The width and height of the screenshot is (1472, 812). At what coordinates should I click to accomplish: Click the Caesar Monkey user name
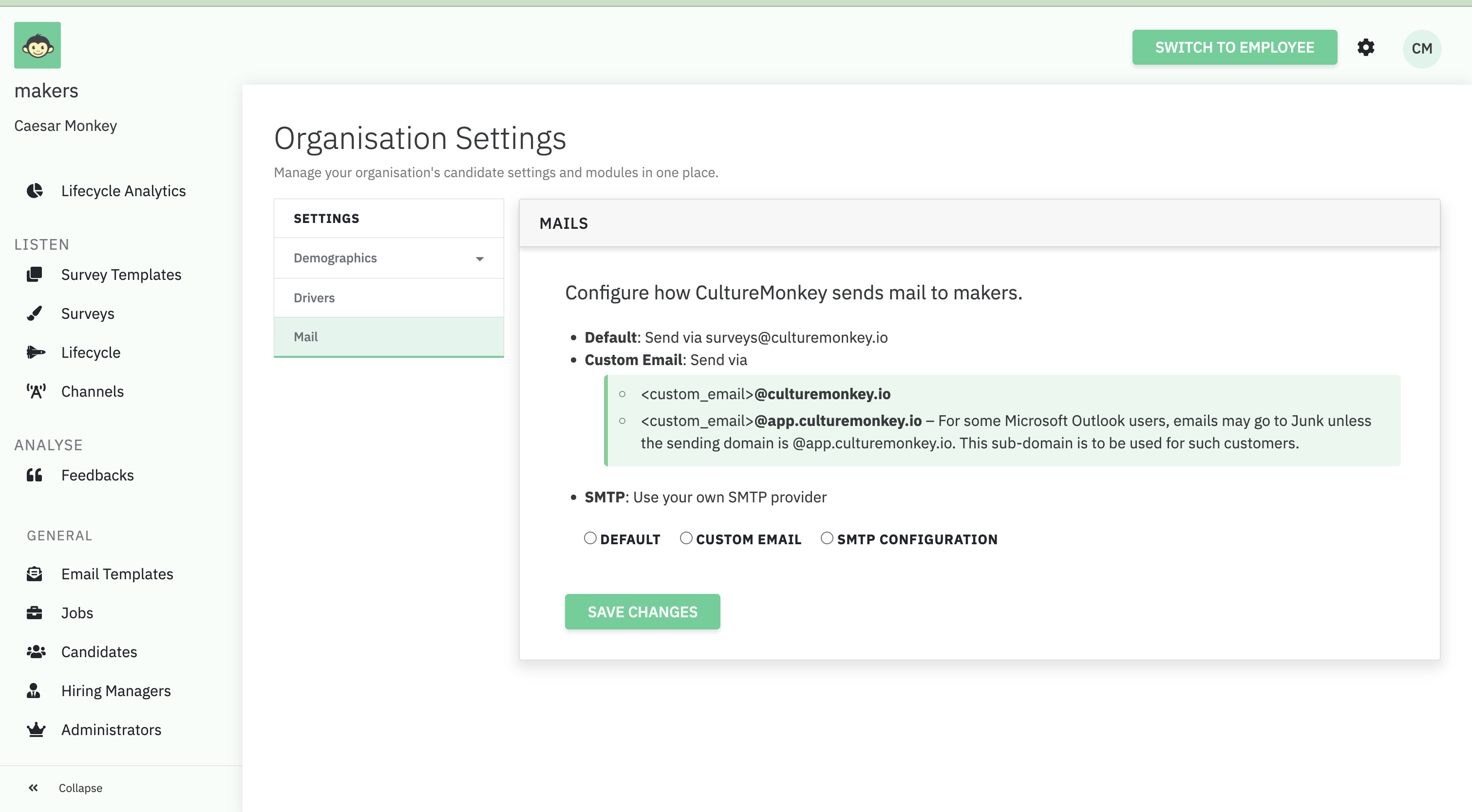(x=66, y=126)
